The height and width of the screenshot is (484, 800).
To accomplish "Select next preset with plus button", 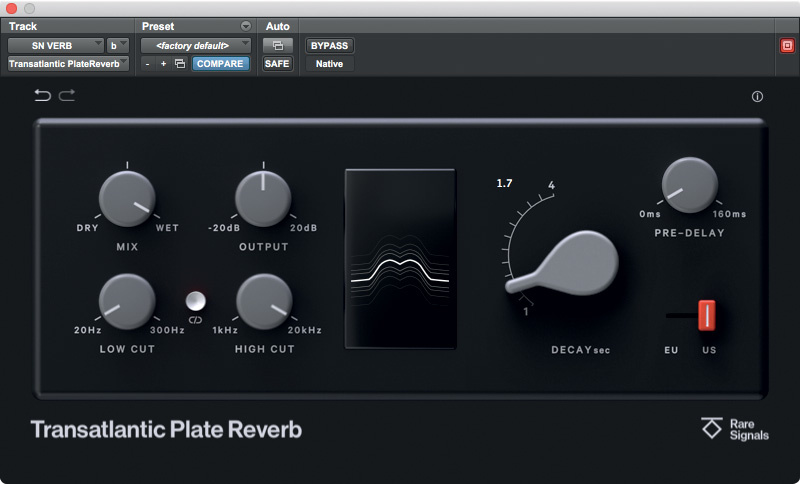I will (x=163, y=64).
